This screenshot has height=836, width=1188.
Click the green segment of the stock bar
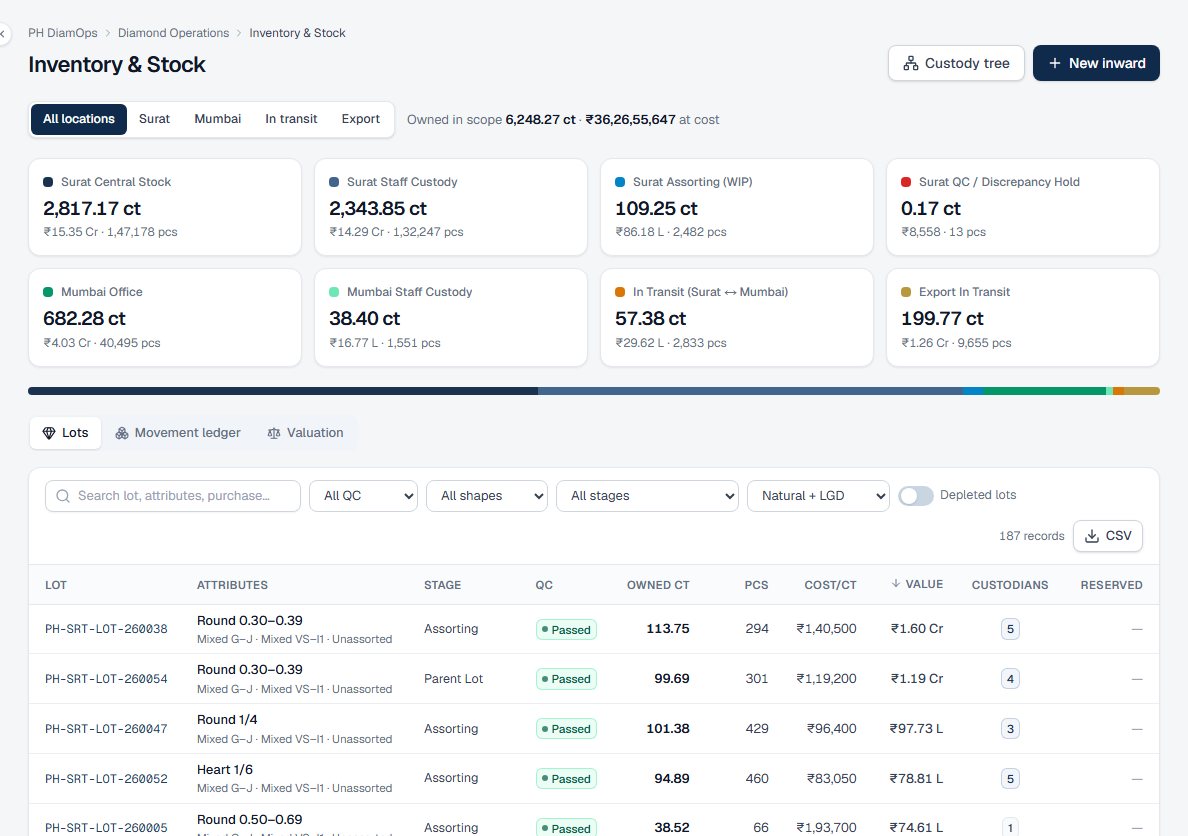tap(1045, 391)
